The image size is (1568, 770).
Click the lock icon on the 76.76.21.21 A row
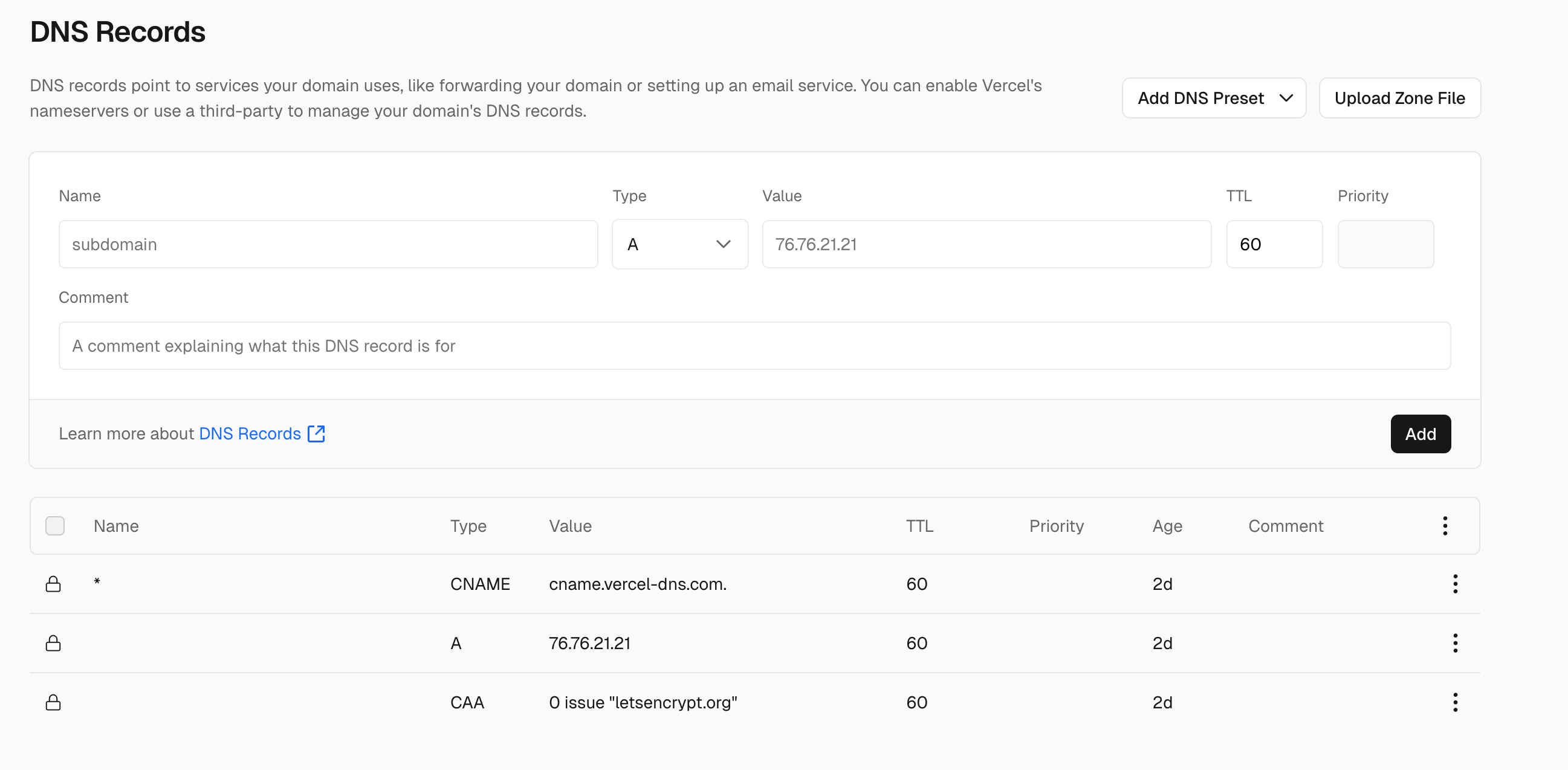[54, 643]
